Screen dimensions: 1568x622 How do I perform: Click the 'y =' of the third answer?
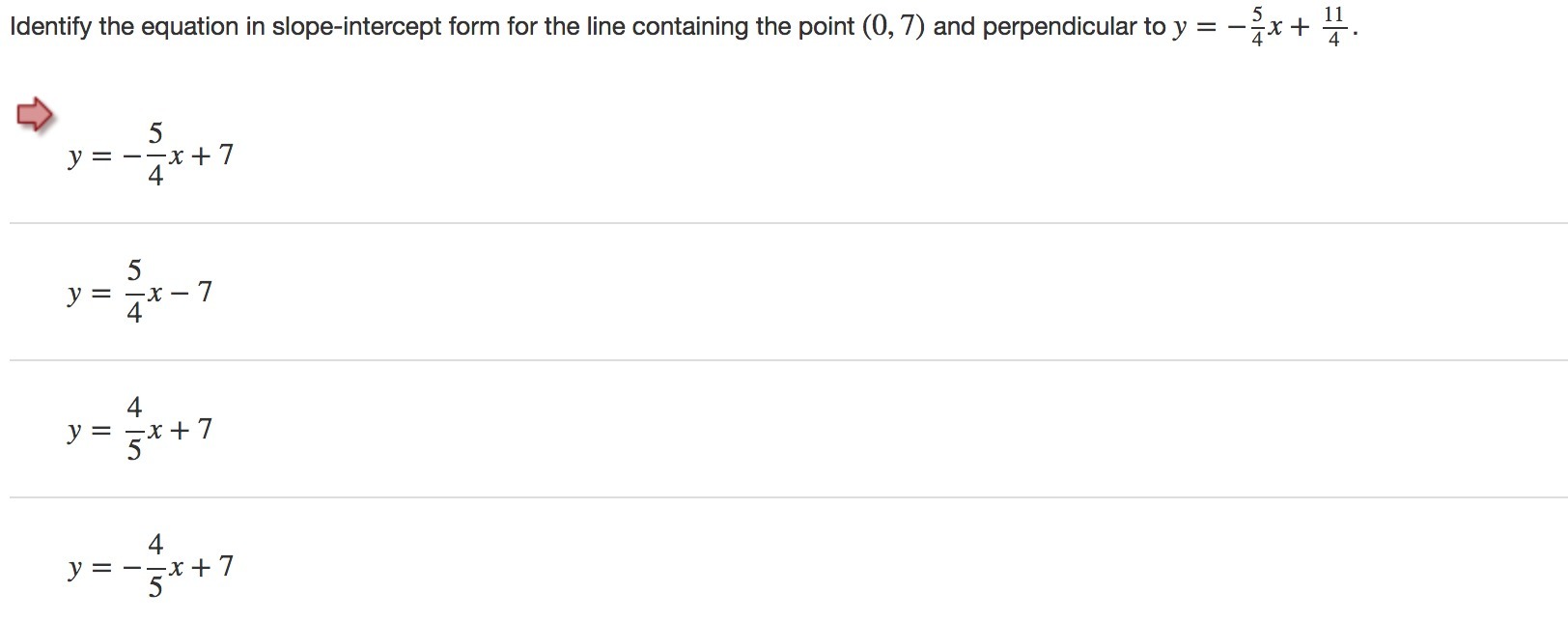(89, 431)
